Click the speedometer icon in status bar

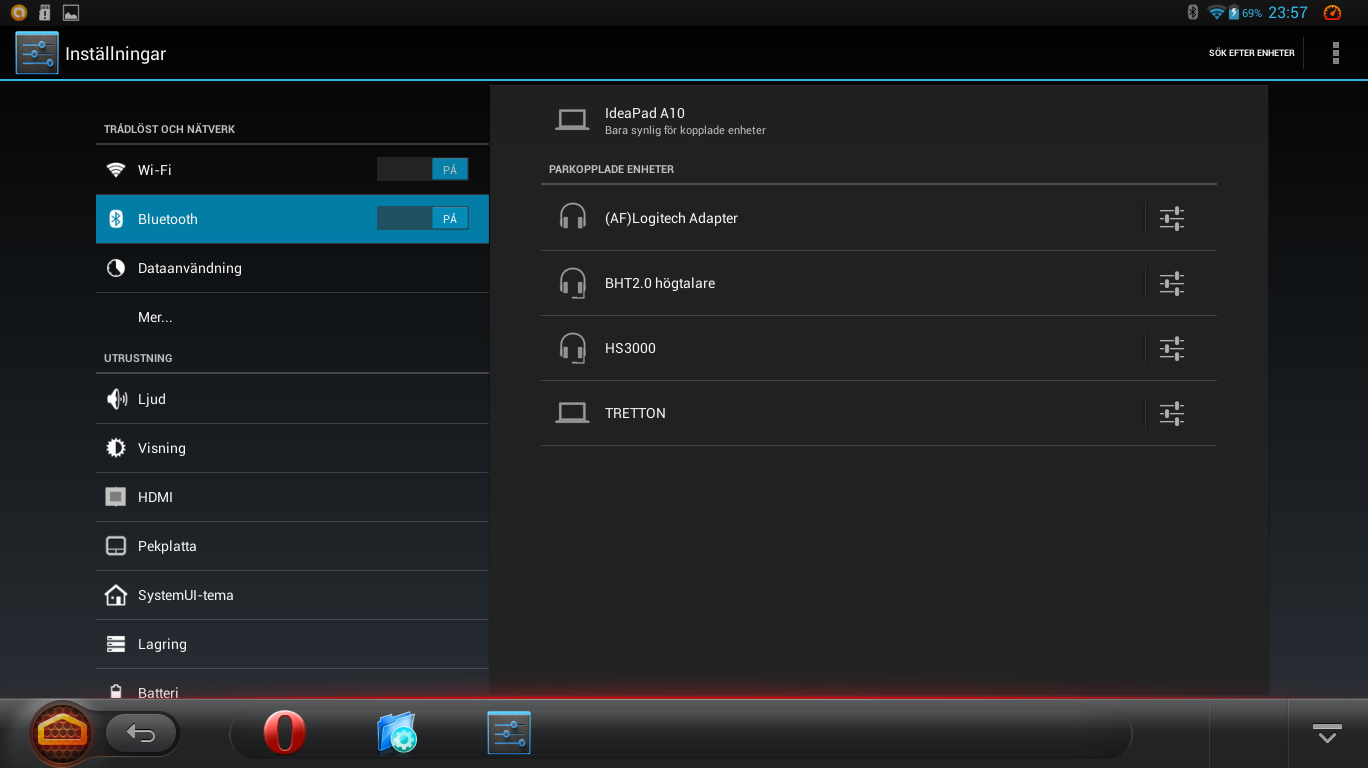coord(1332,13)
